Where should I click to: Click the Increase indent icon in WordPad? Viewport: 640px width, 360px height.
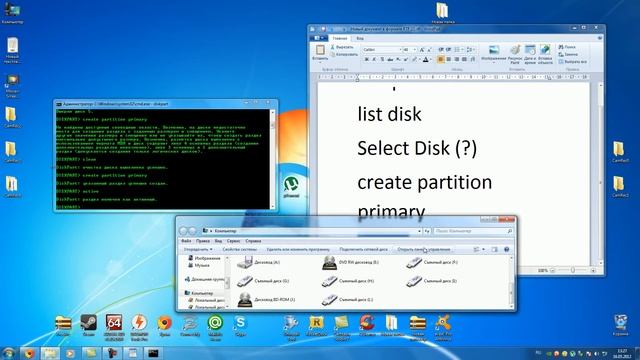449,50
